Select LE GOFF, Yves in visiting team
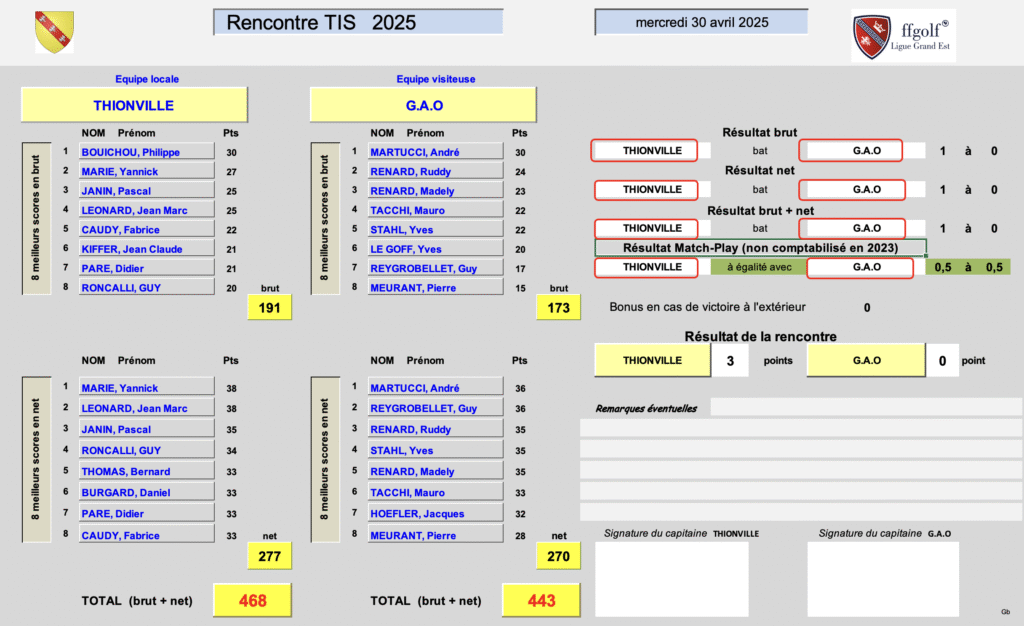The image size is (1024, 626). [x=435, y=249]
